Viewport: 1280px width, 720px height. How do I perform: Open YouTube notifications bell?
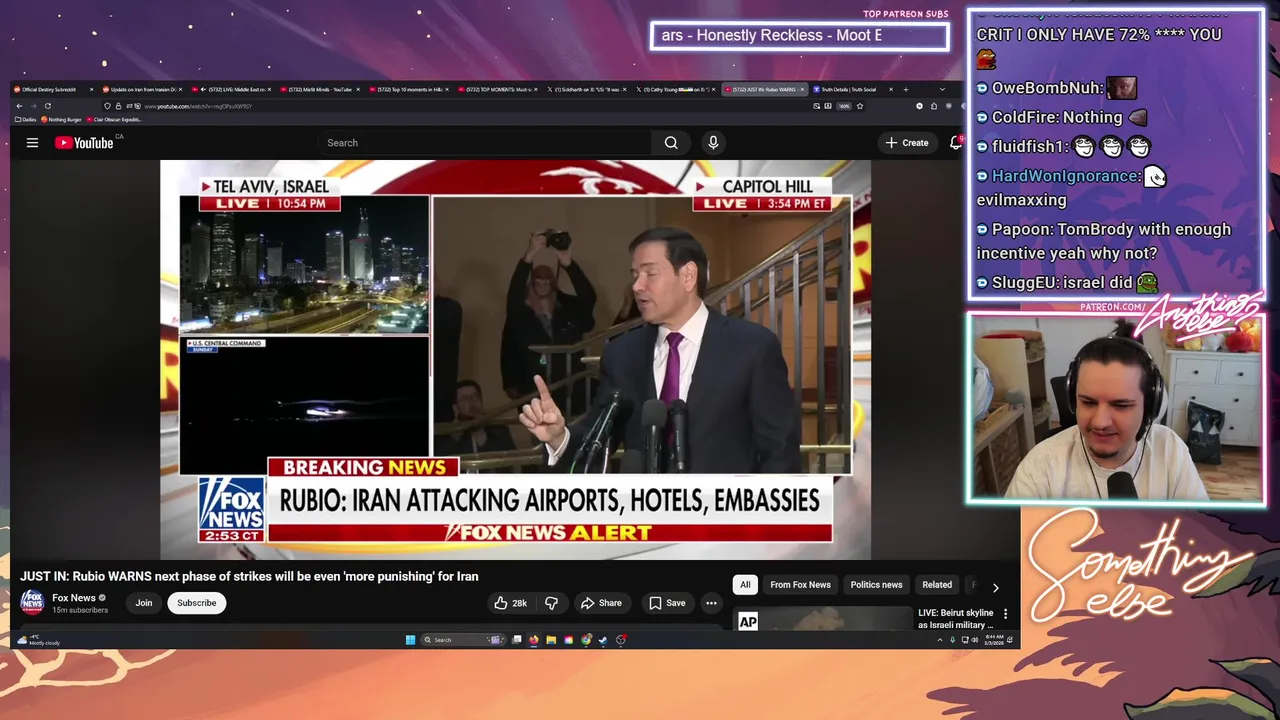pos(956,143)
